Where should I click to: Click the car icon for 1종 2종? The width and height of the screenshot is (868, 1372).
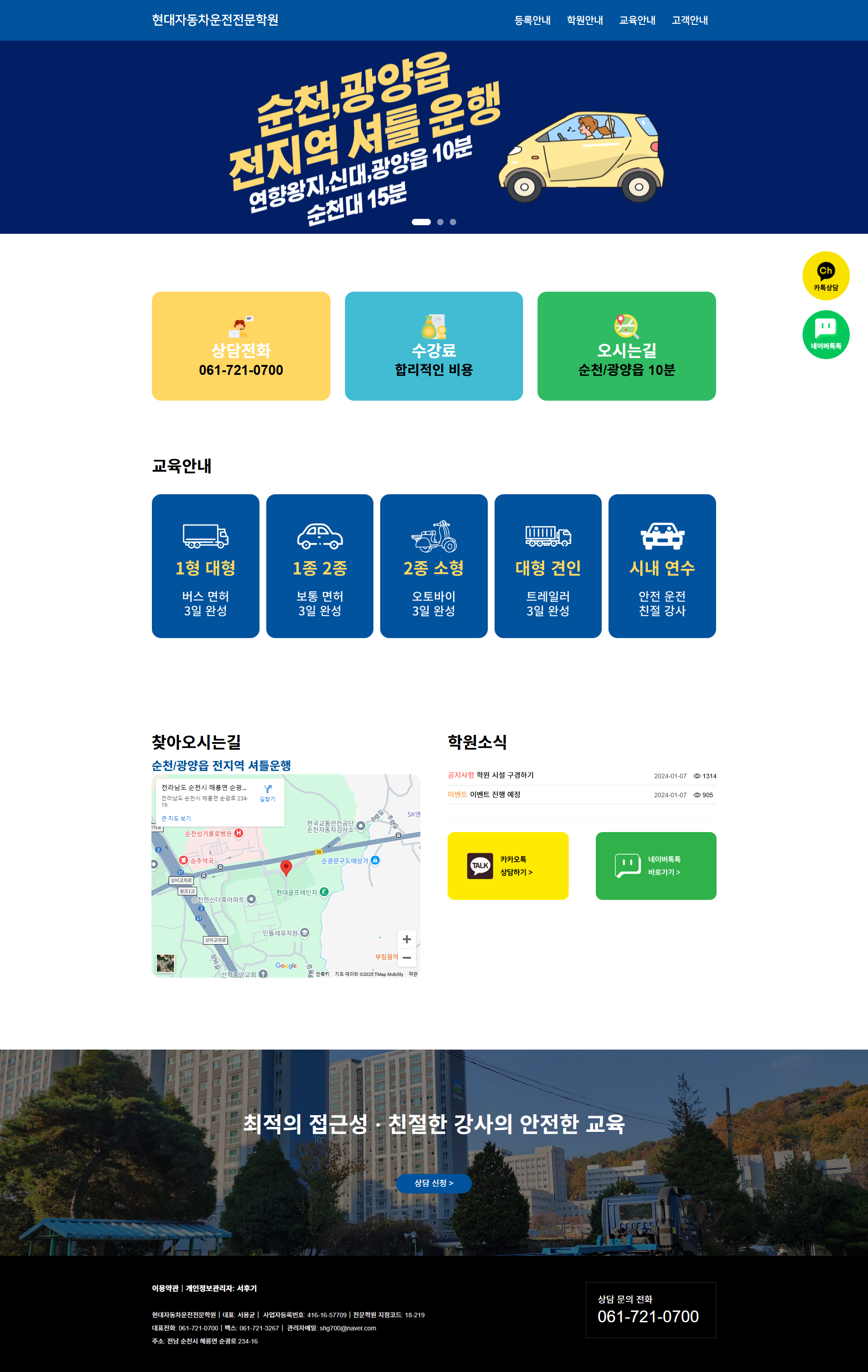(320, 535)
